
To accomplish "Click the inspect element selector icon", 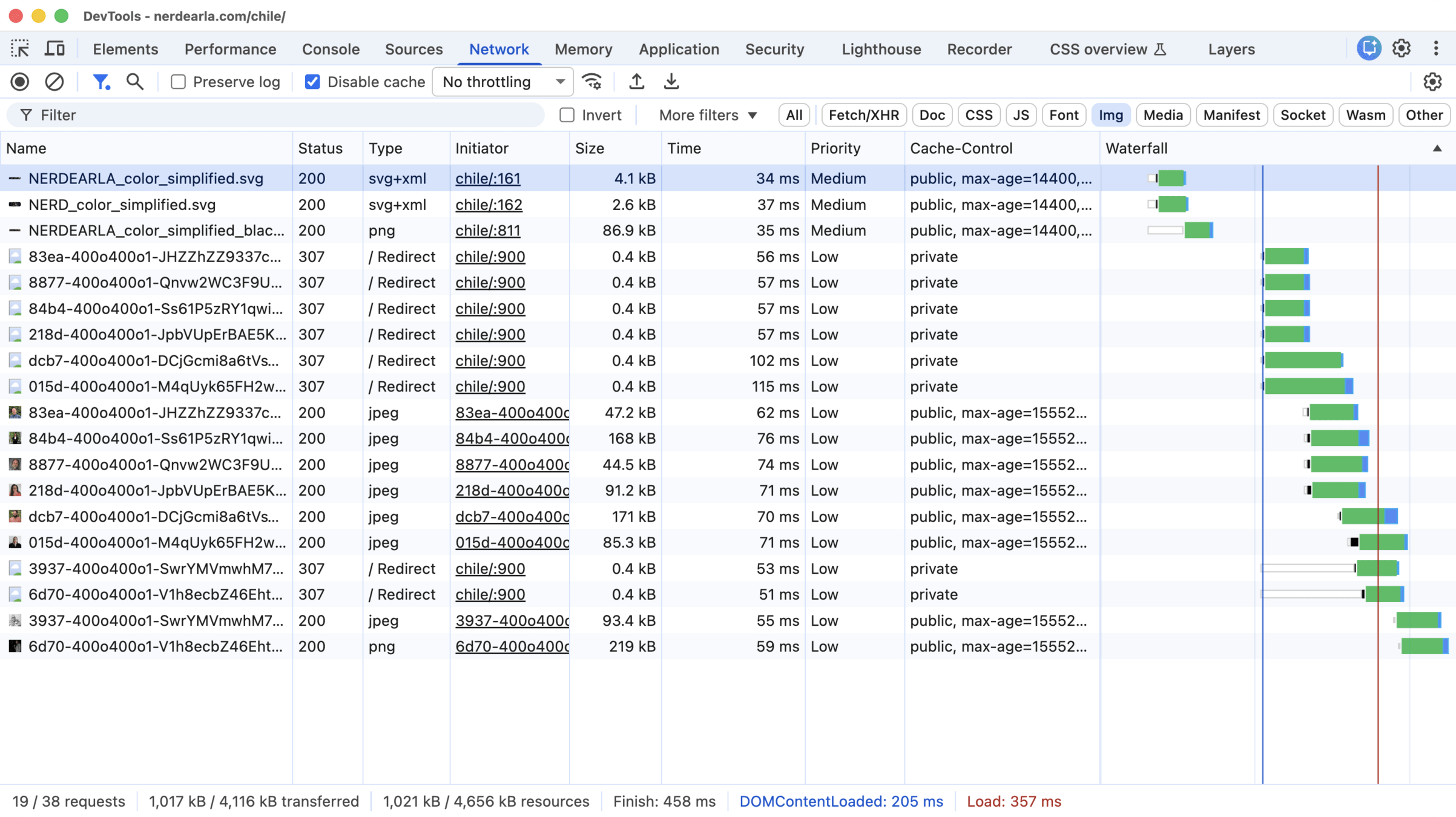I will pos(20,48).
